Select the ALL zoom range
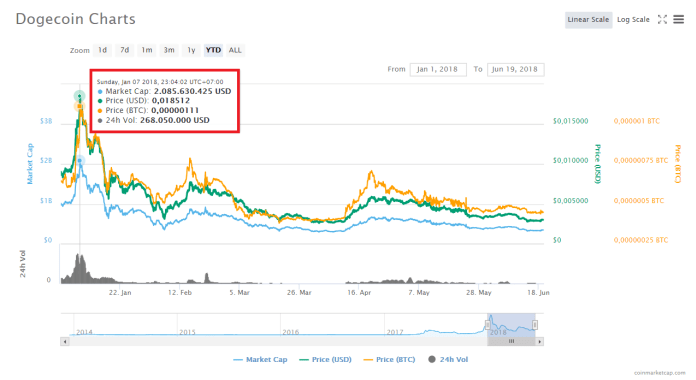Viewport: 696px width, 380px height. pyautogui.click(x=235, y=50)
